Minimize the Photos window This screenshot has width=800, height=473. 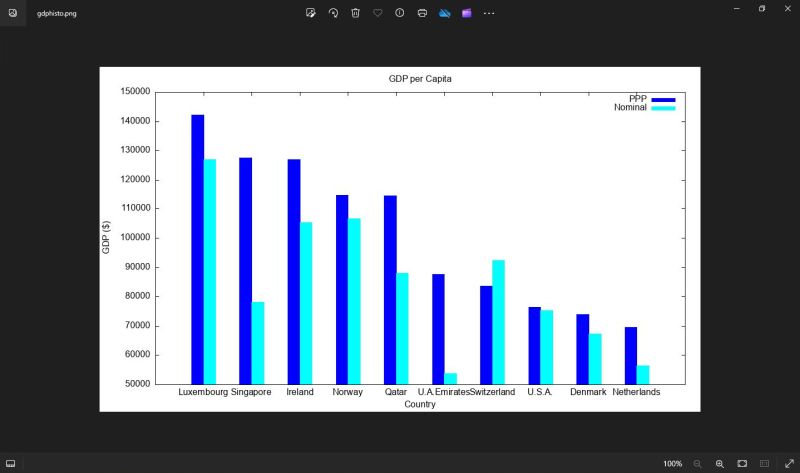pyautogui.click(x=737, y=9)
